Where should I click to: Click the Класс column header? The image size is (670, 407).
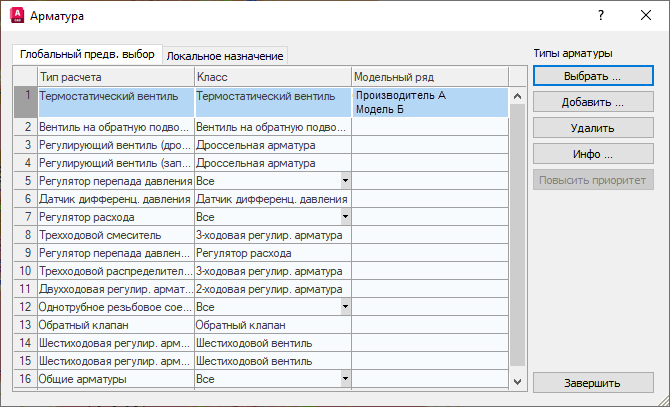coord(273,77)
